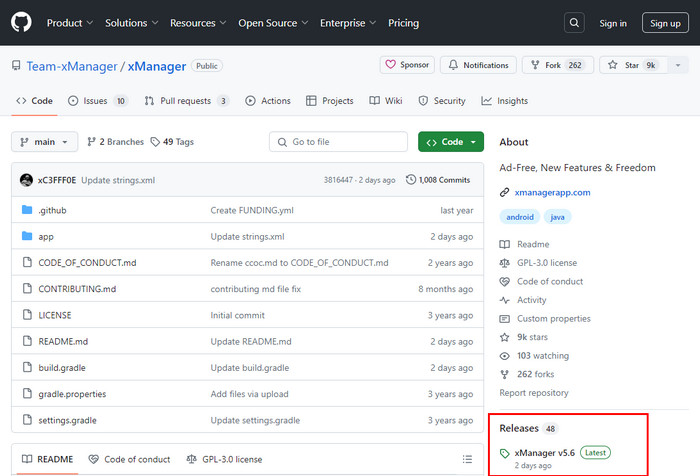Open the app folder
The width and height of the screenshot is (700, 476).
tap(46, 237)
